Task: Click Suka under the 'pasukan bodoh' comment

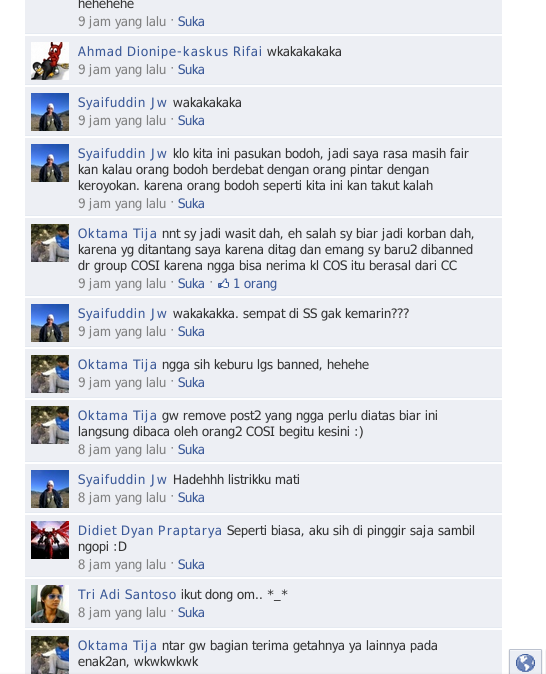Action: [191, 204]
